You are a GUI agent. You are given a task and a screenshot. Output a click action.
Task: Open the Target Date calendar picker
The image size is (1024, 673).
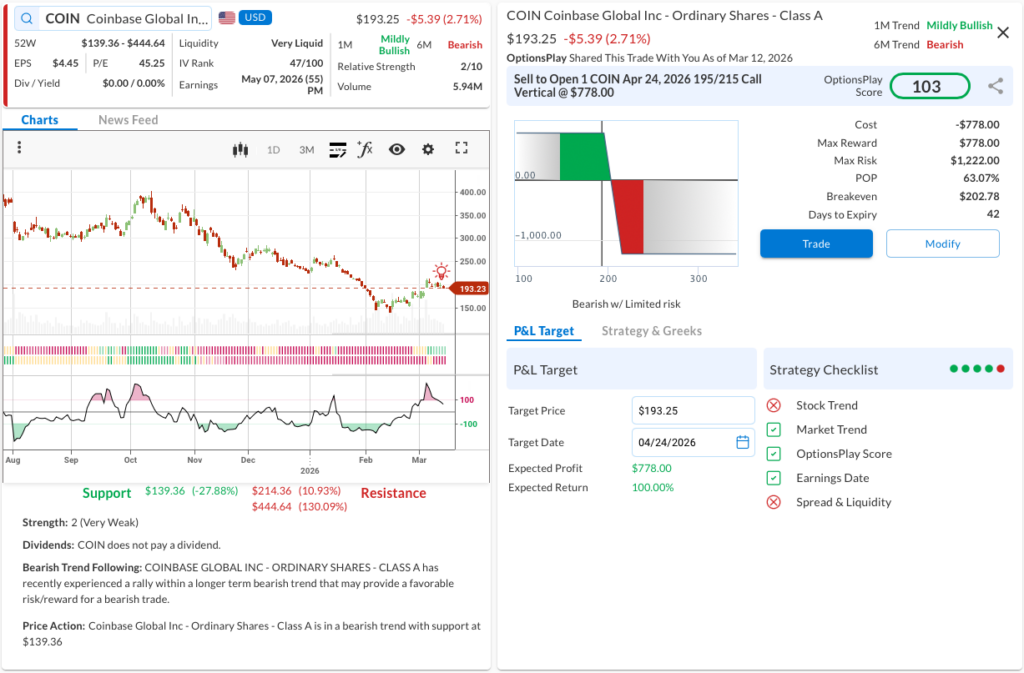(x=742, y=442)
